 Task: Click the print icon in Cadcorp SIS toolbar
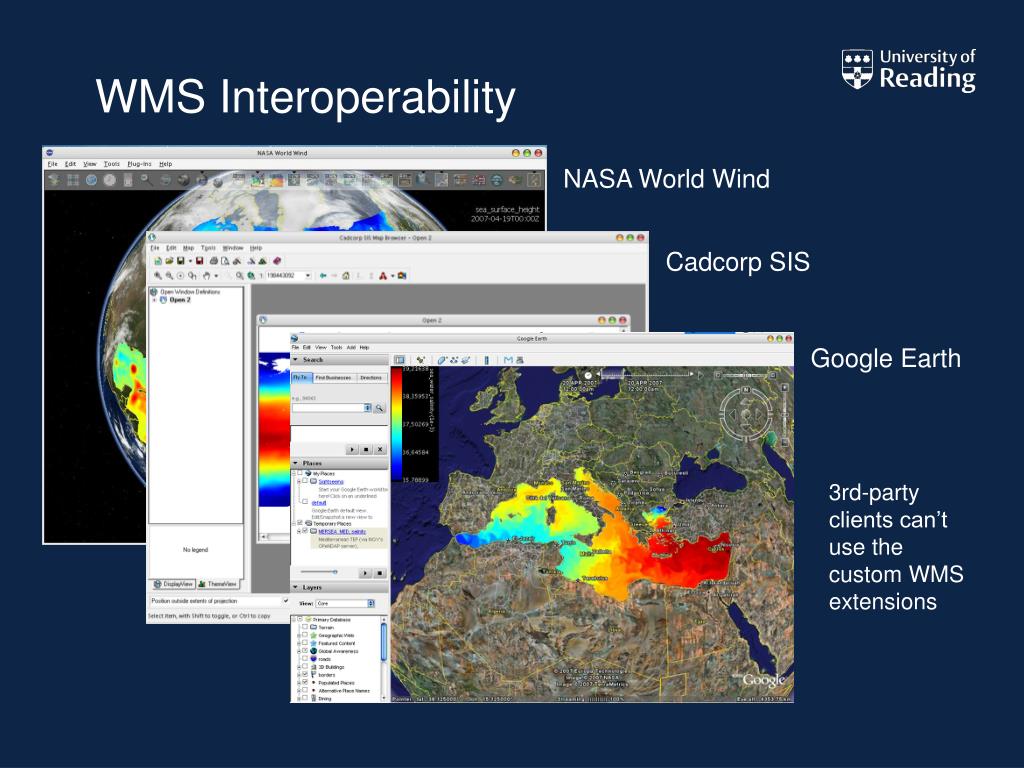(214, 261)
